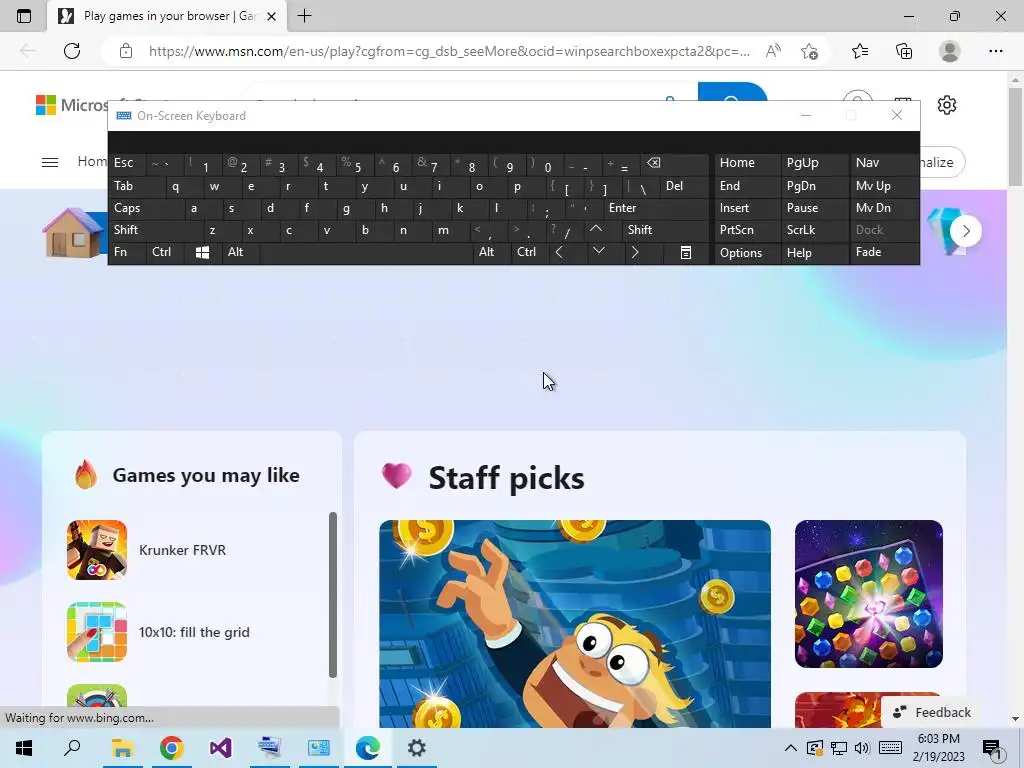The width and height of the screenshot is (1024, 768).
Task: Click the Mv Dn key
Action: [884, 208]
